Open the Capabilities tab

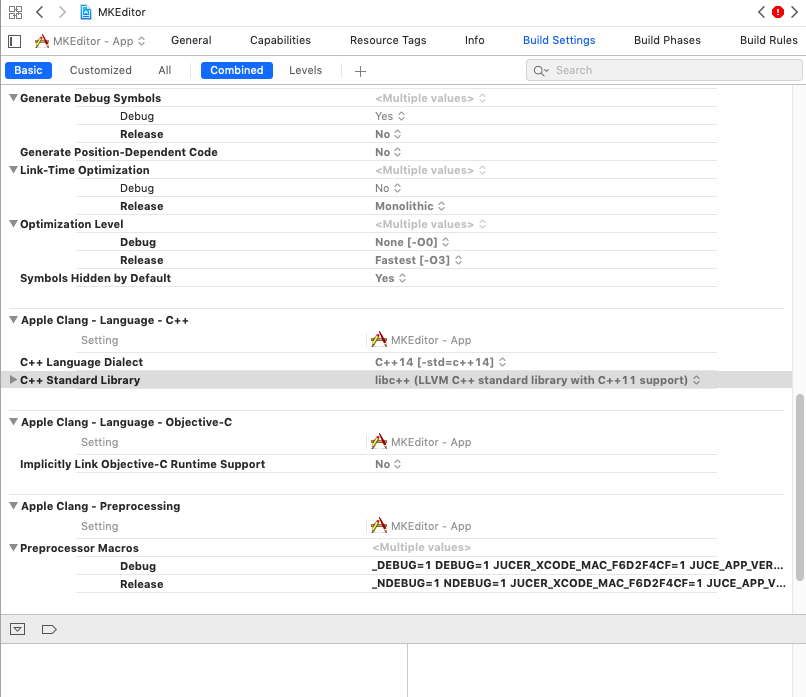[x=280, y=40]
